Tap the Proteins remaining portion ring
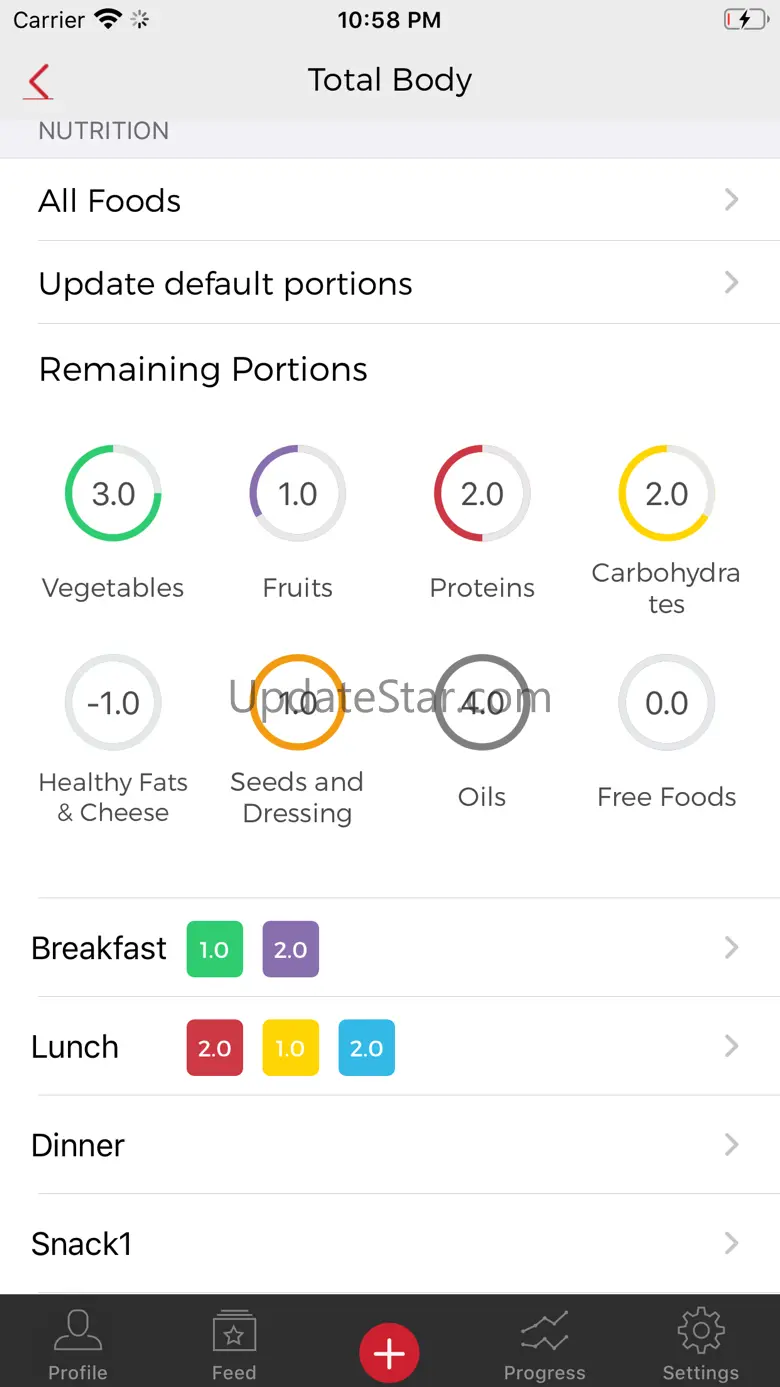The width and height of the screenshot is (780, 1387). [482, 494]
